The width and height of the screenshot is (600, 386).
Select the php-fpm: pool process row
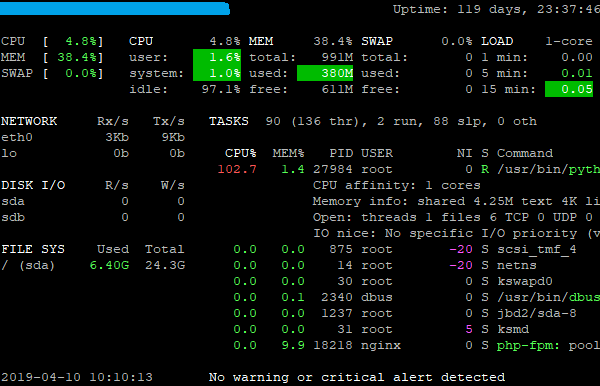[416, 345]
